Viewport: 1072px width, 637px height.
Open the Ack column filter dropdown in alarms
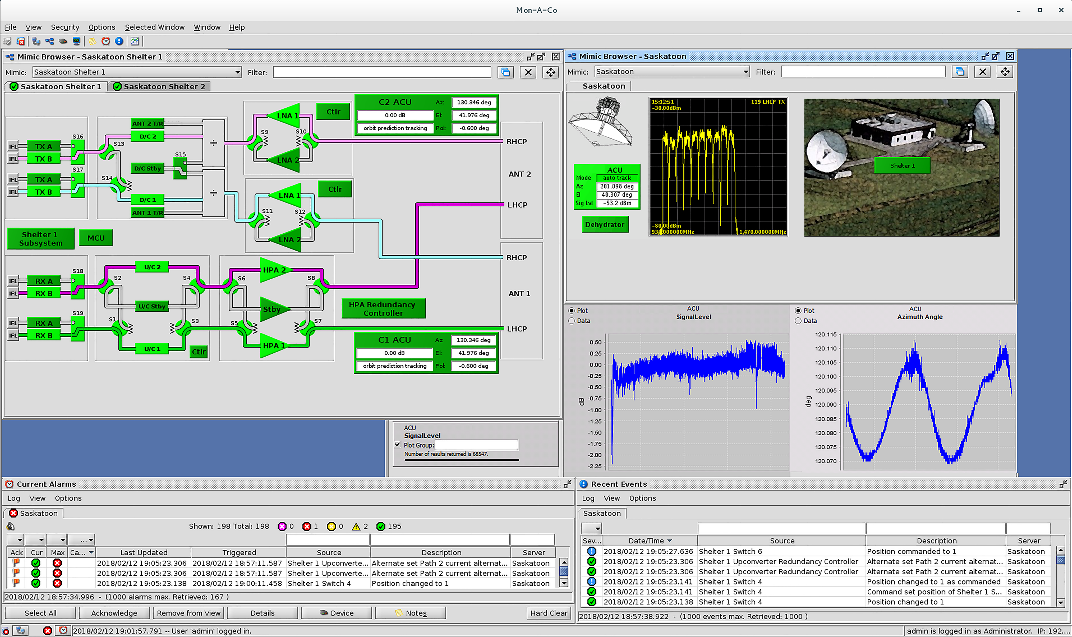coord(16,540)
